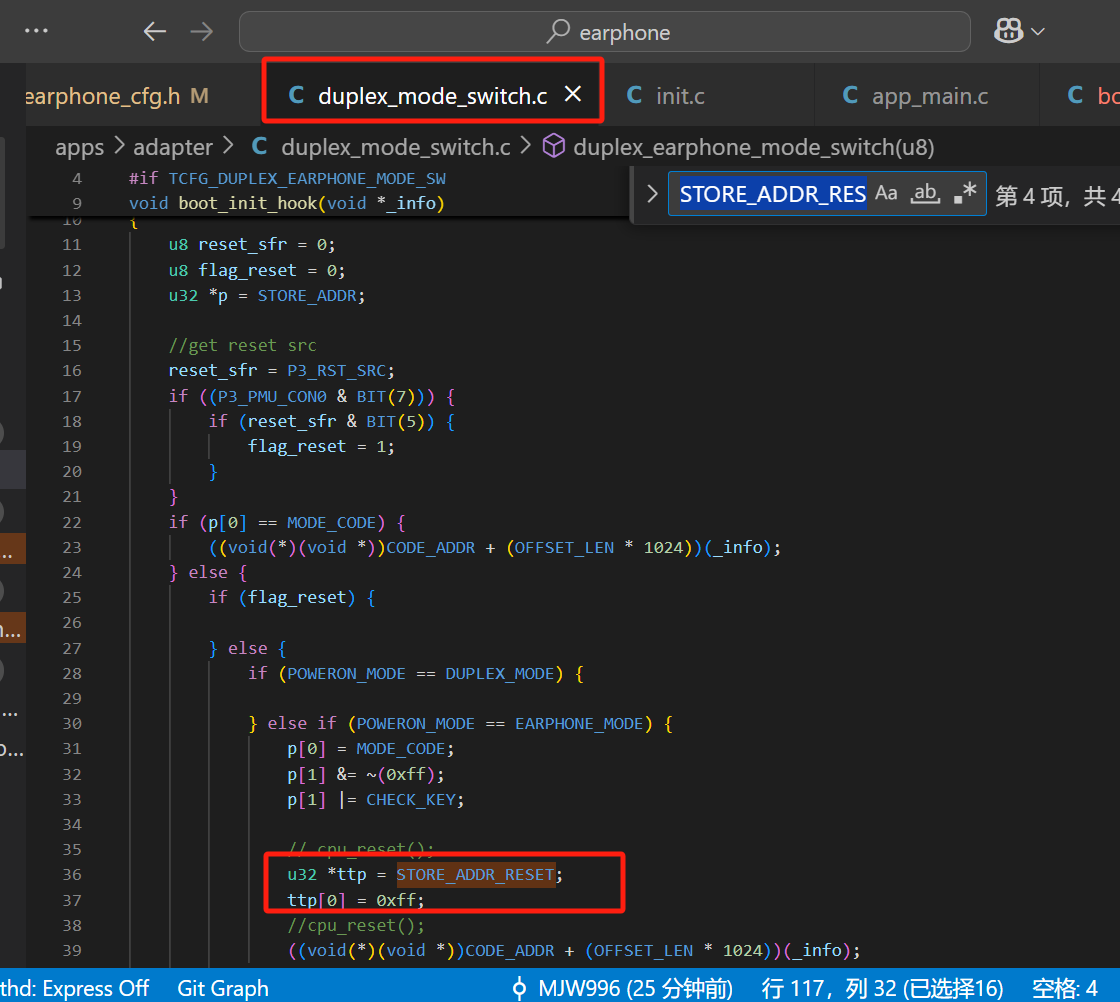The image size is (1120, 1002).
Task: Click the earphone command search box
Action: 604,31
